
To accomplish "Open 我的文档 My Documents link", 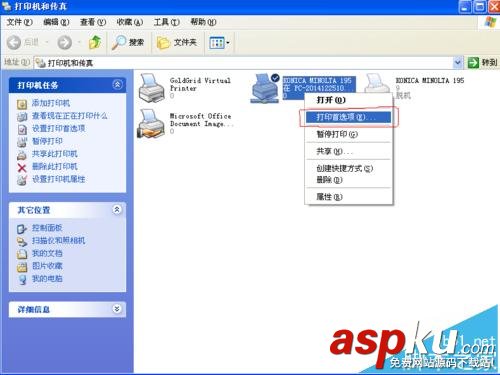I will pos(47,253).
